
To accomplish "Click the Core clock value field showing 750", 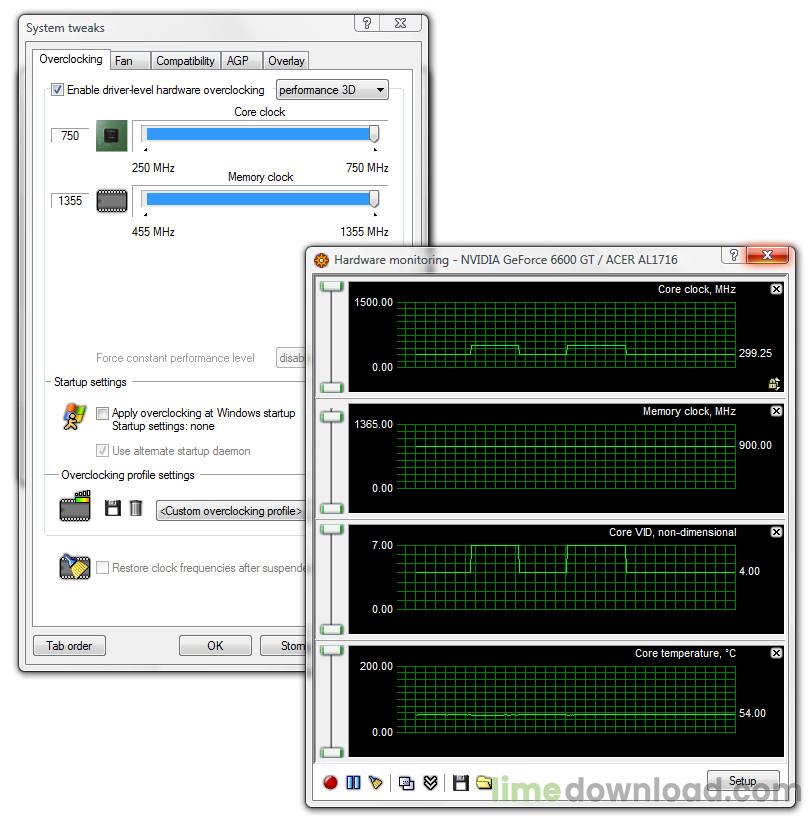I will 70,136.
